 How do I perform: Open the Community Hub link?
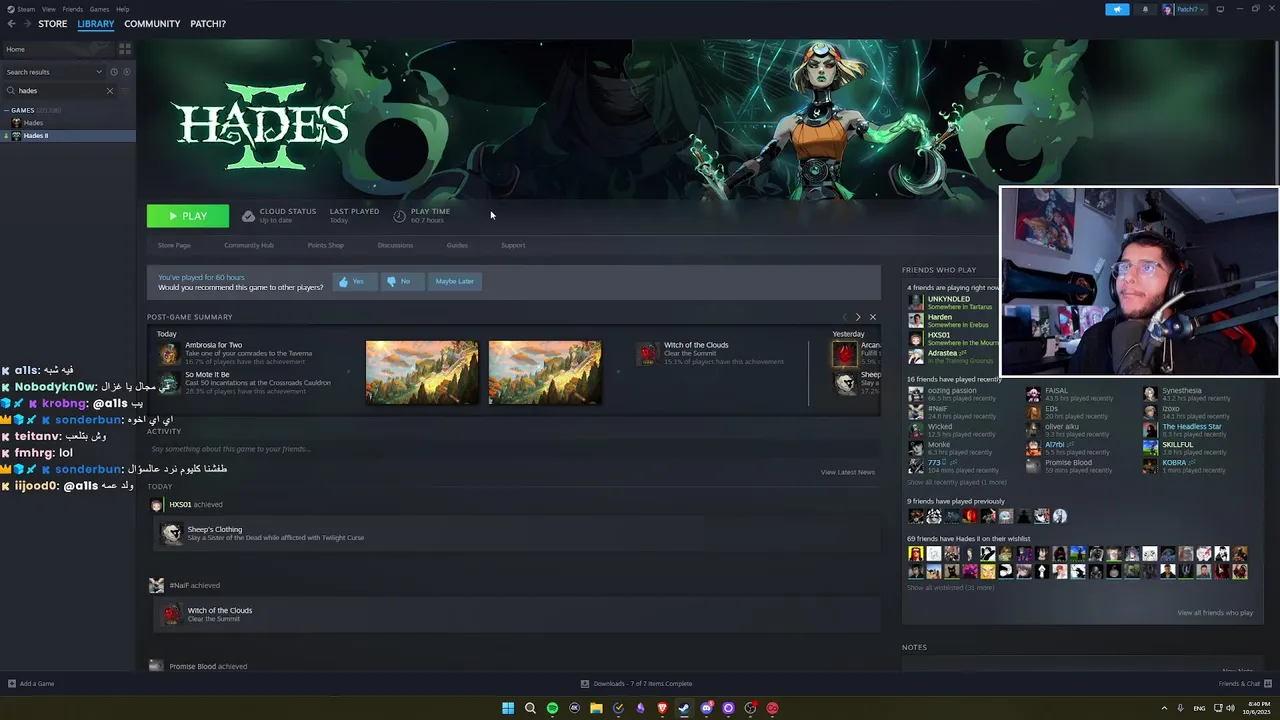tap(249, 245)
